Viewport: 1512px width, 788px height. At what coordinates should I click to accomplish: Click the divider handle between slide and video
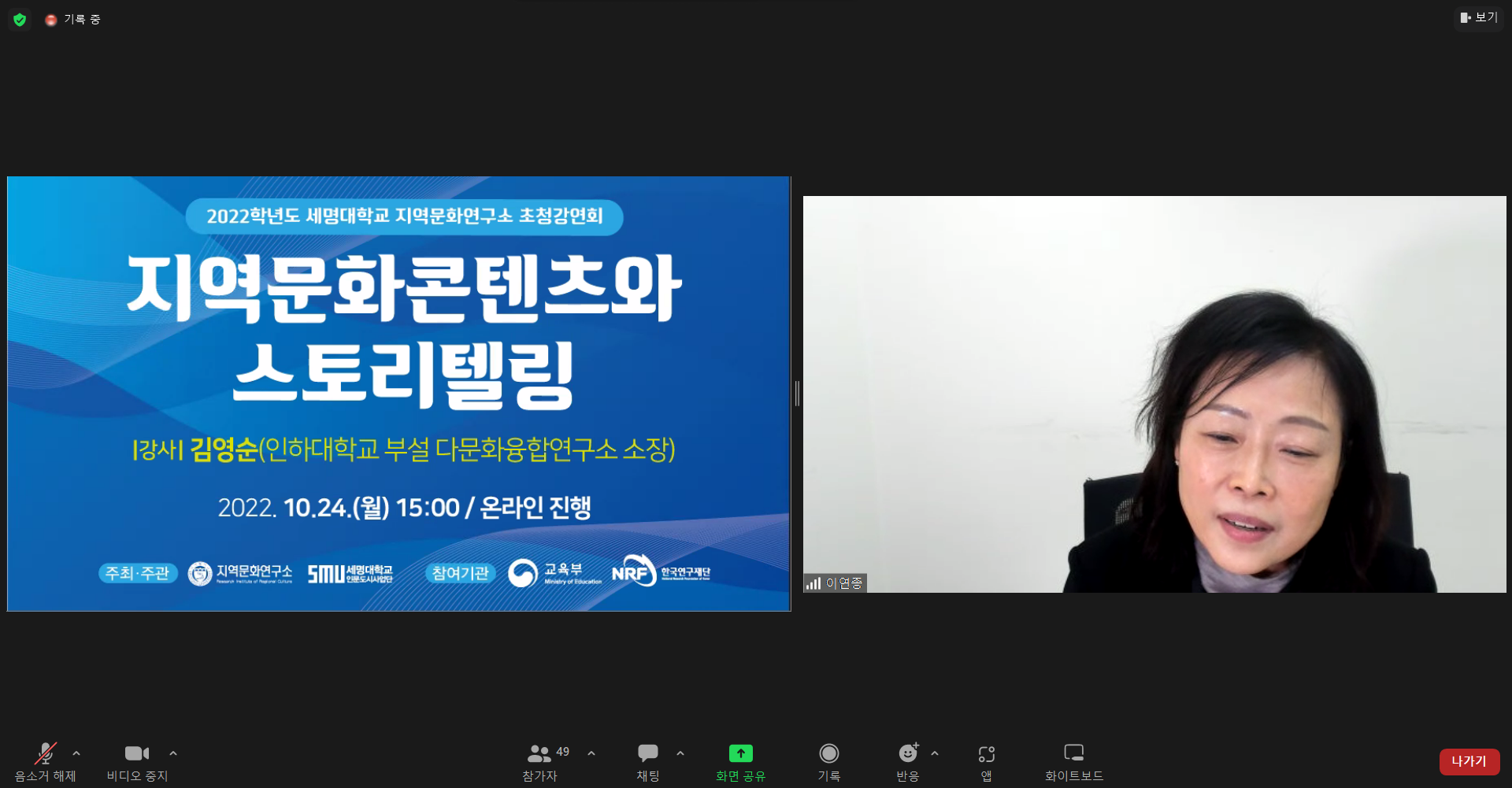pos(797,394)
